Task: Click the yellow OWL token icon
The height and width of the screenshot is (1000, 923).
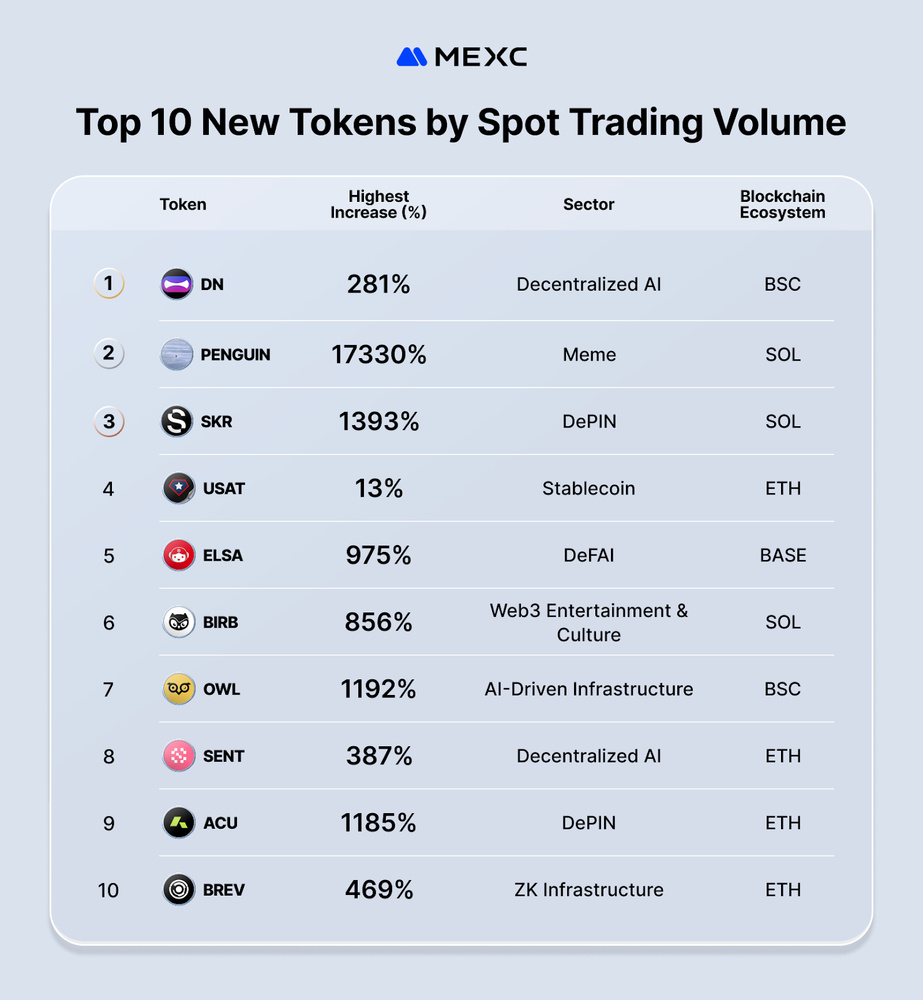Action: pyautogui.click(x=179, y=690)
